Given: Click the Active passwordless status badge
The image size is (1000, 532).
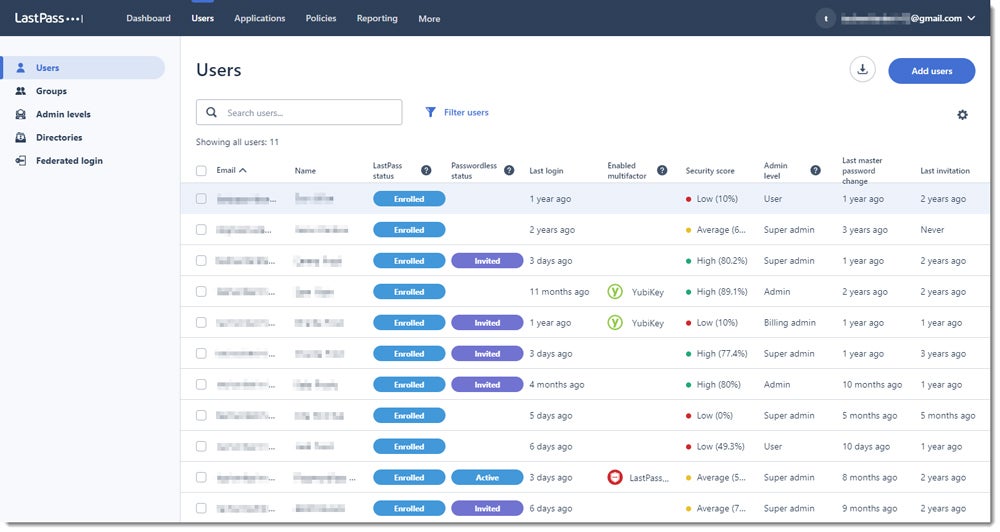Looking at the screenshot, I should pyautogui.click(x=487, y=478).
